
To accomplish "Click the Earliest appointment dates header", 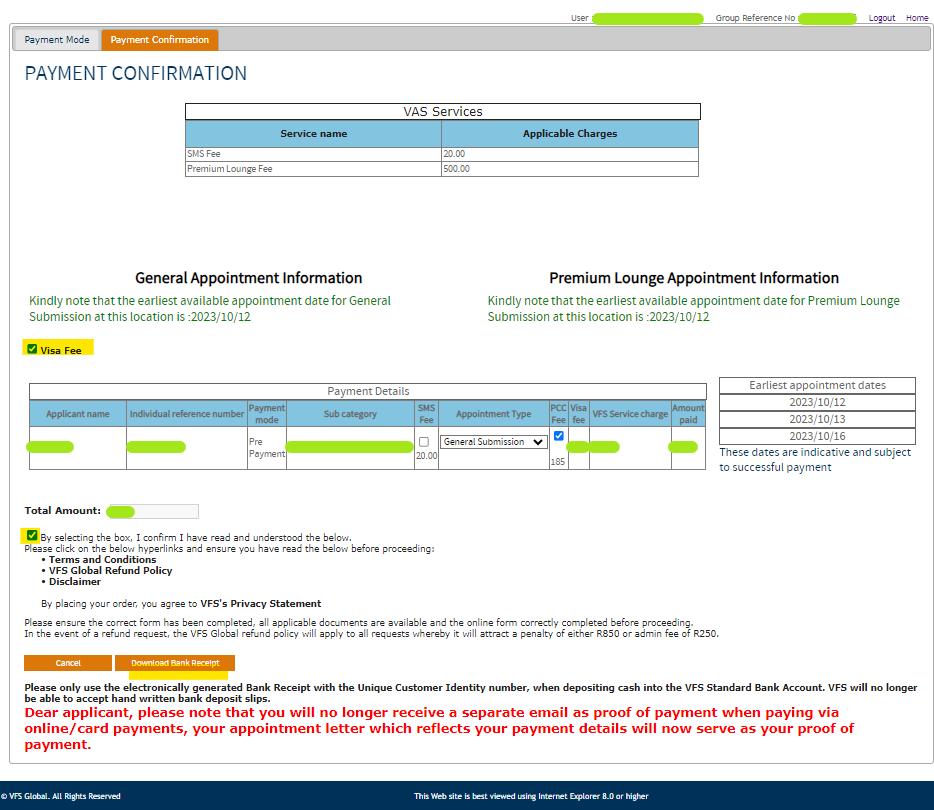I will pos(817,385).
